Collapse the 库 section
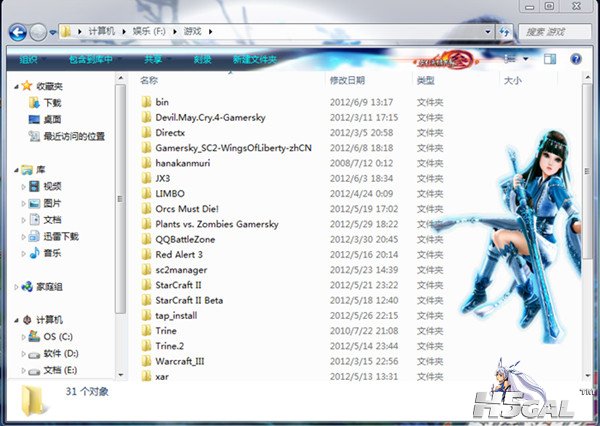This screenshot has height=426, width=600. coord(16,170)
